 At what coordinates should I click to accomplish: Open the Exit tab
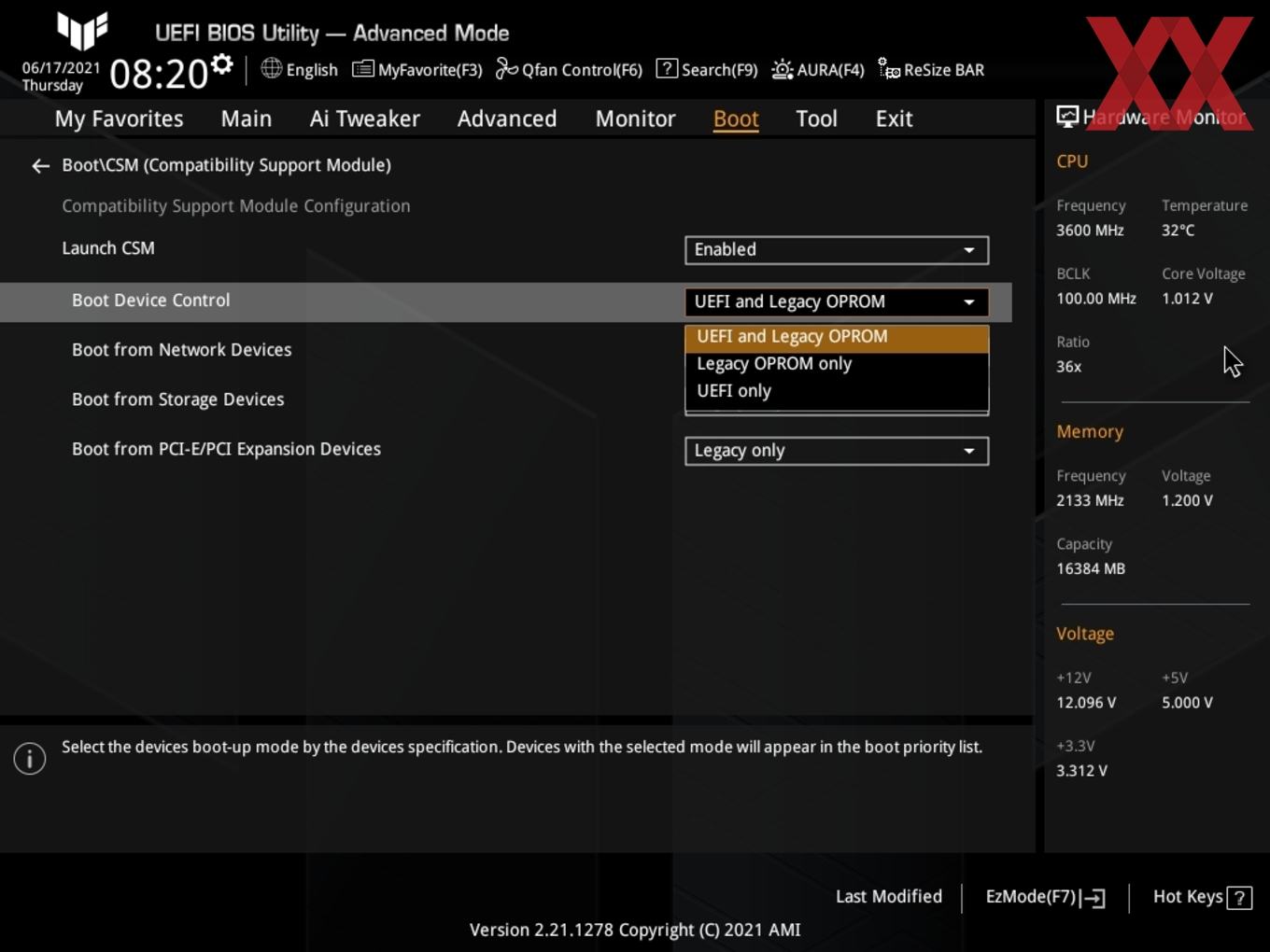(894, 119)
